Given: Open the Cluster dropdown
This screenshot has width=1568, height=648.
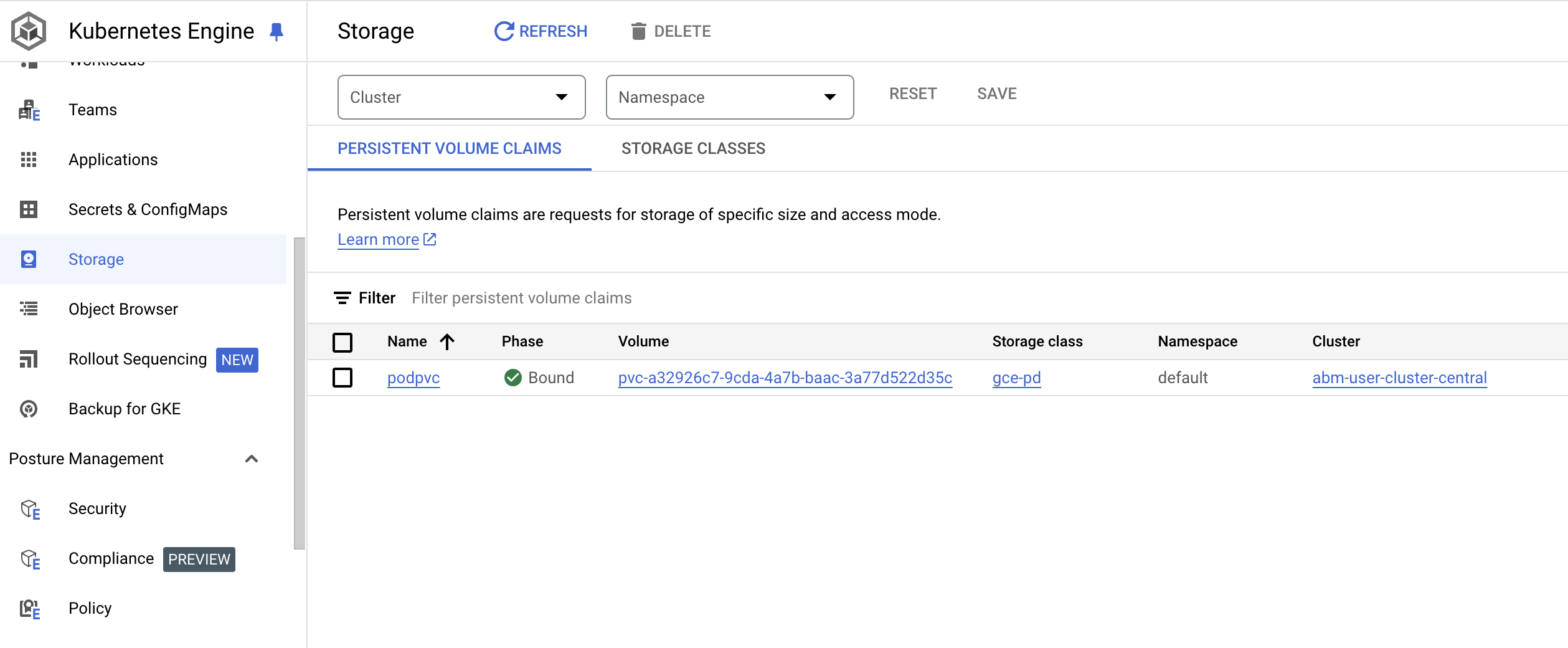Looking at the screenshot, I should (461, 97).
